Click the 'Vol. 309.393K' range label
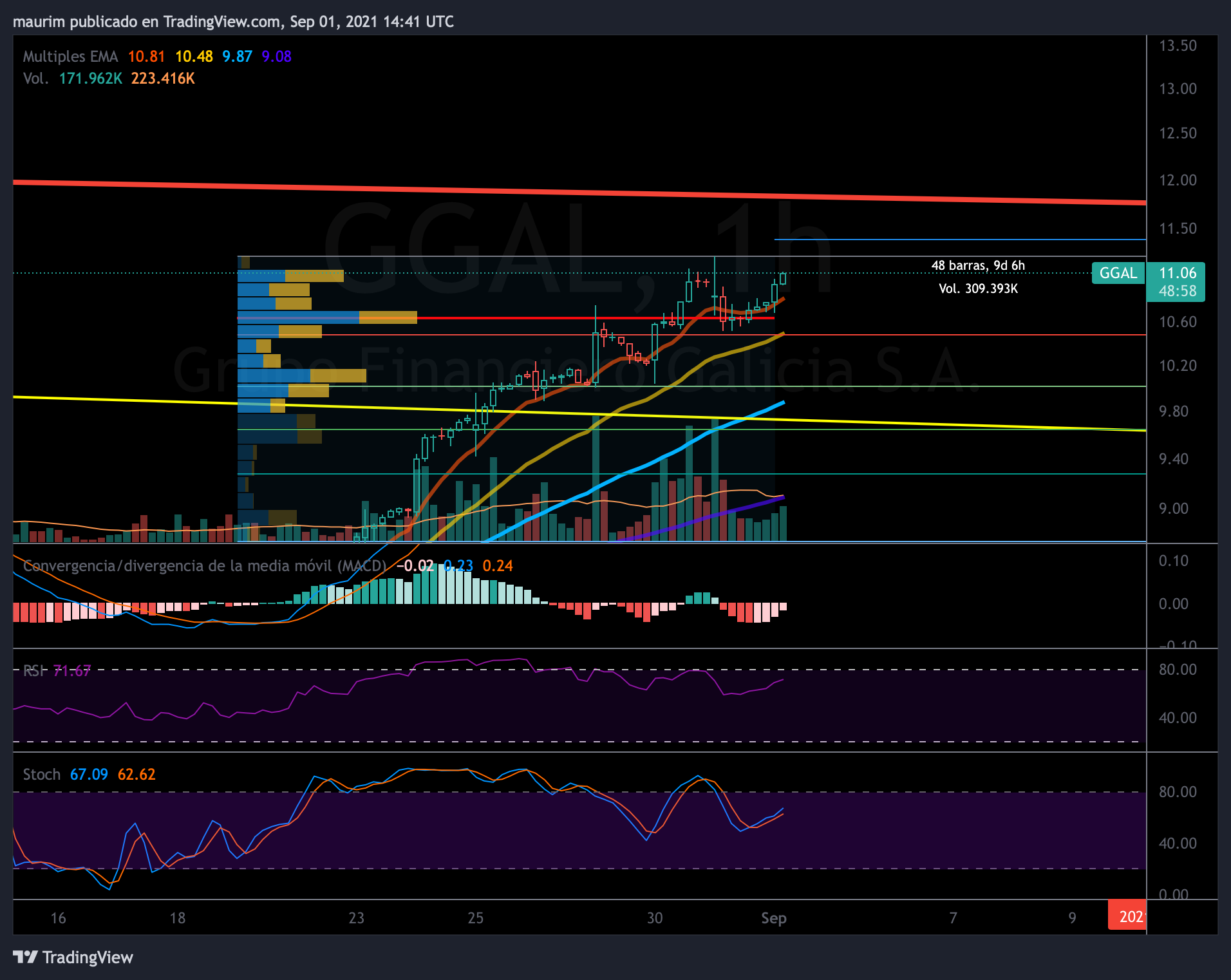1231x980 pixels. [978, 288]
